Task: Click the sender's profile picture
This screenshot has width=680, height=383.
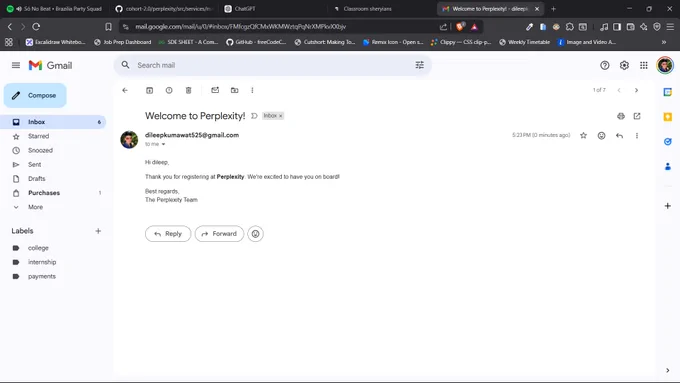Action: point(129,140)
